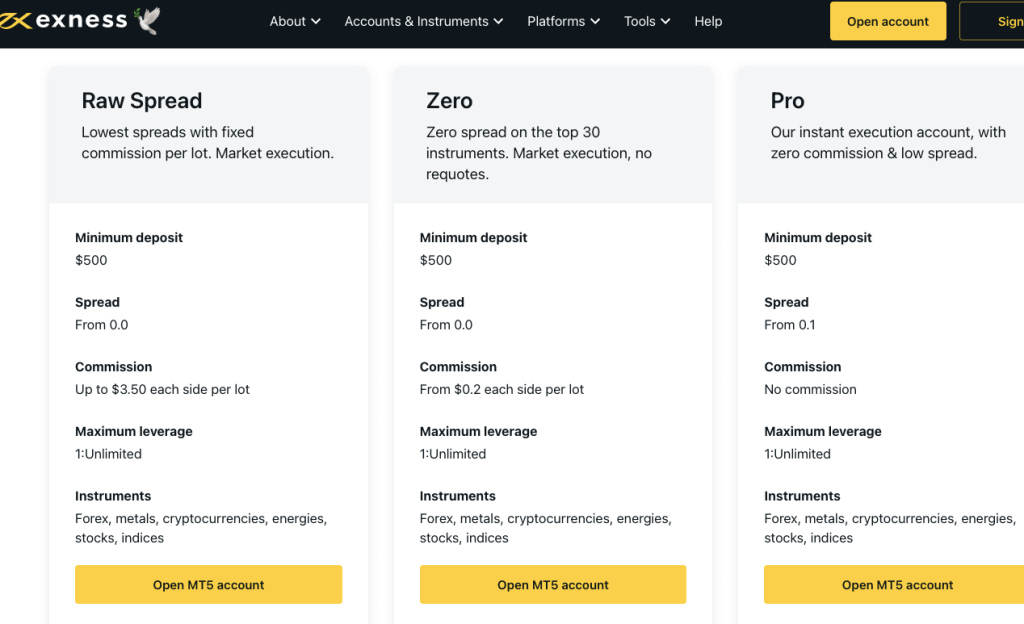Screen dimensions: 1024x624
Task: Open MT5 account for Raw Spread
Action: 208,584
